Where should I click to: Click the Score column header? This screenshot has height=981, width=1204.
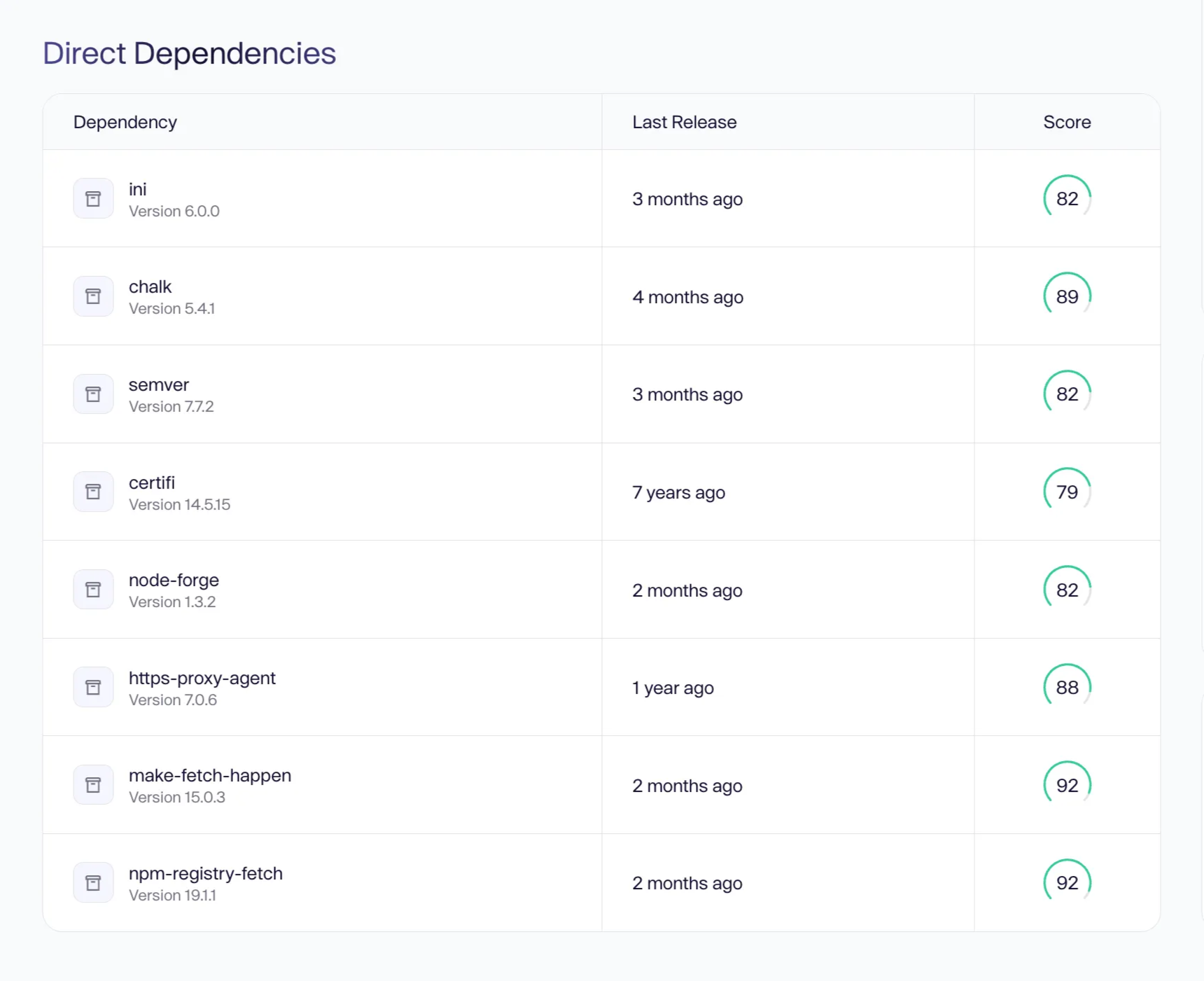pos(1067,123)
